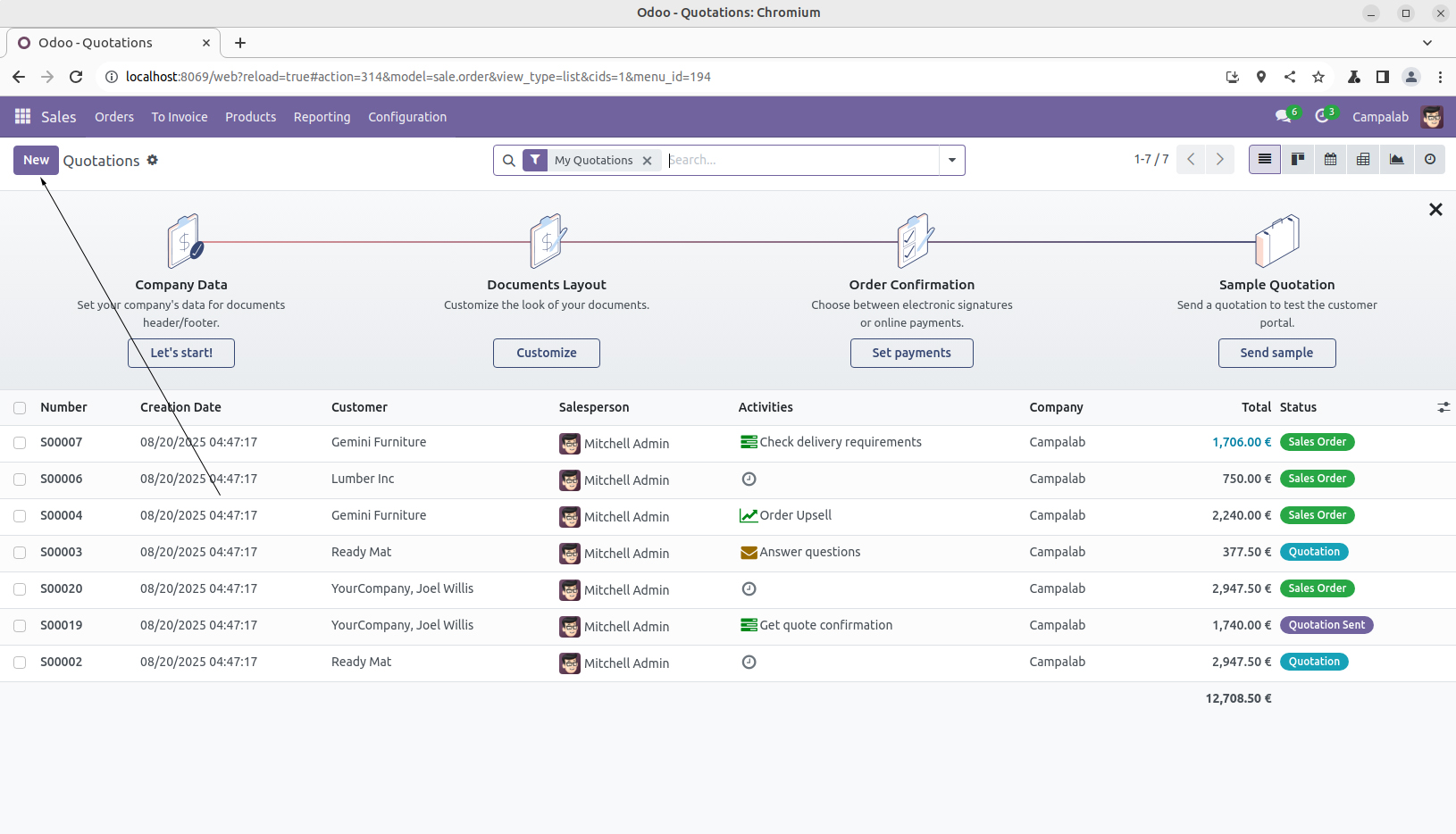Remove the My Quotations filter

[647, 161]
